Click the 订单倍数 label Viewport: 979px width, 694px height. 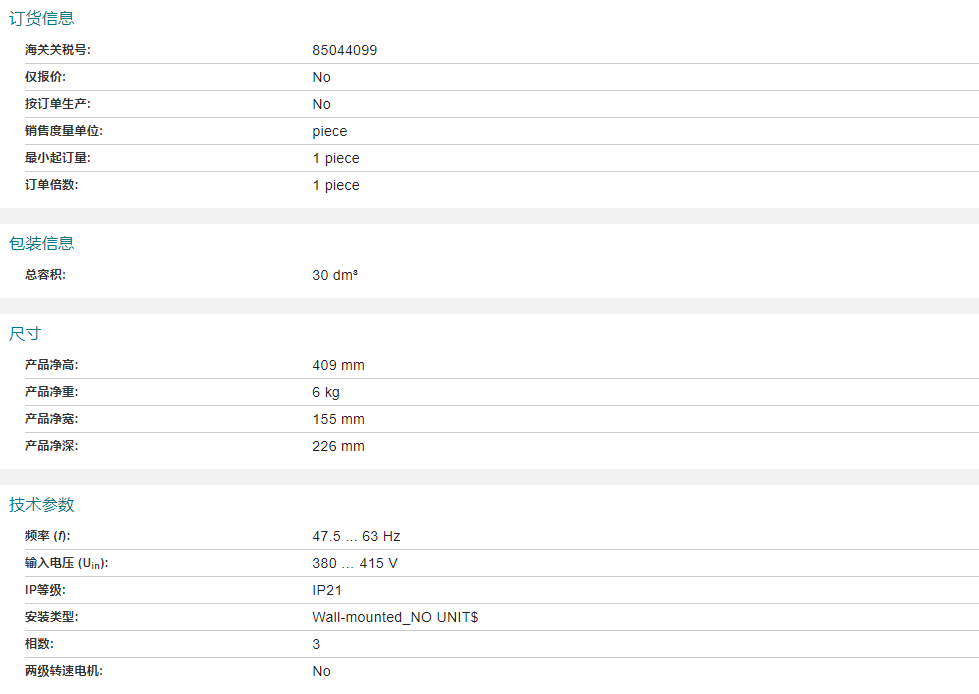tap(51, 185)
